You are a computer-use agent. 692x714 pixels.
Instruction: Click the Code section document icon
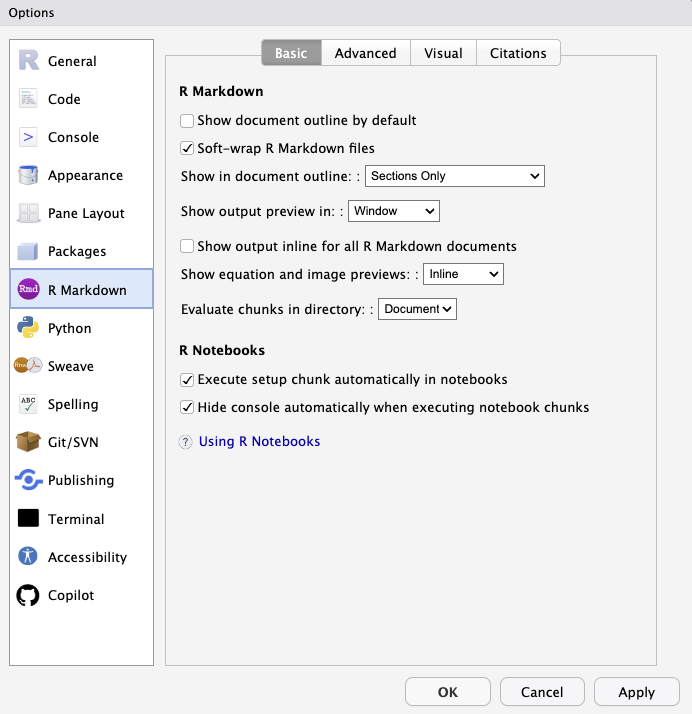[x=28, y=99]
